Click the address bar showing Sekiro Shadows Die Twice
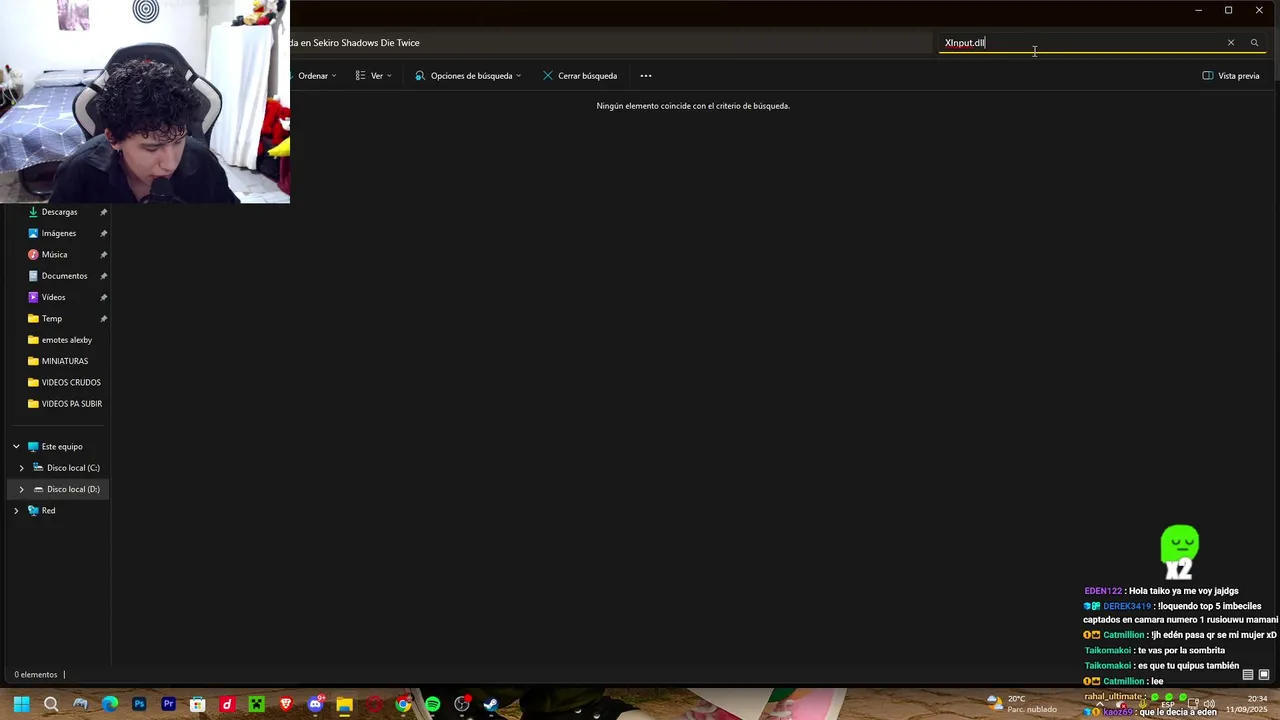 click(610, 43)
